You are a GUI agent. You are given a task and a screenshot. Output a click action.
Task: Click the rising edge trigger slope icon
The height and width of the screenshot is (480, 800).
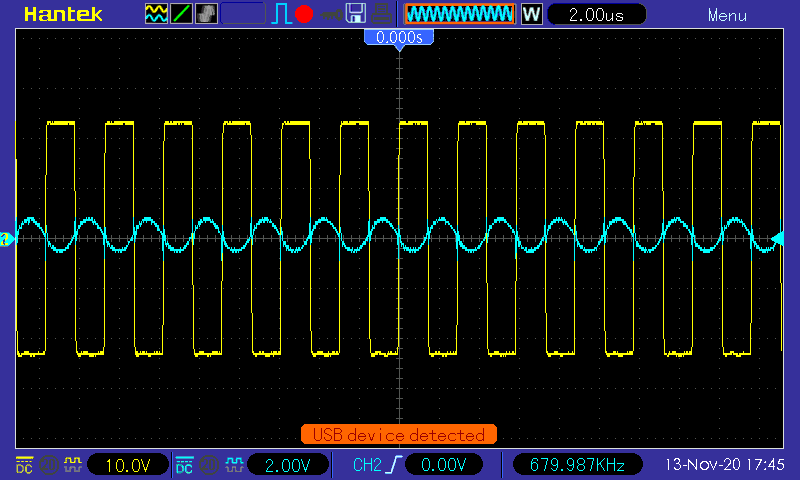coord(394,465)
